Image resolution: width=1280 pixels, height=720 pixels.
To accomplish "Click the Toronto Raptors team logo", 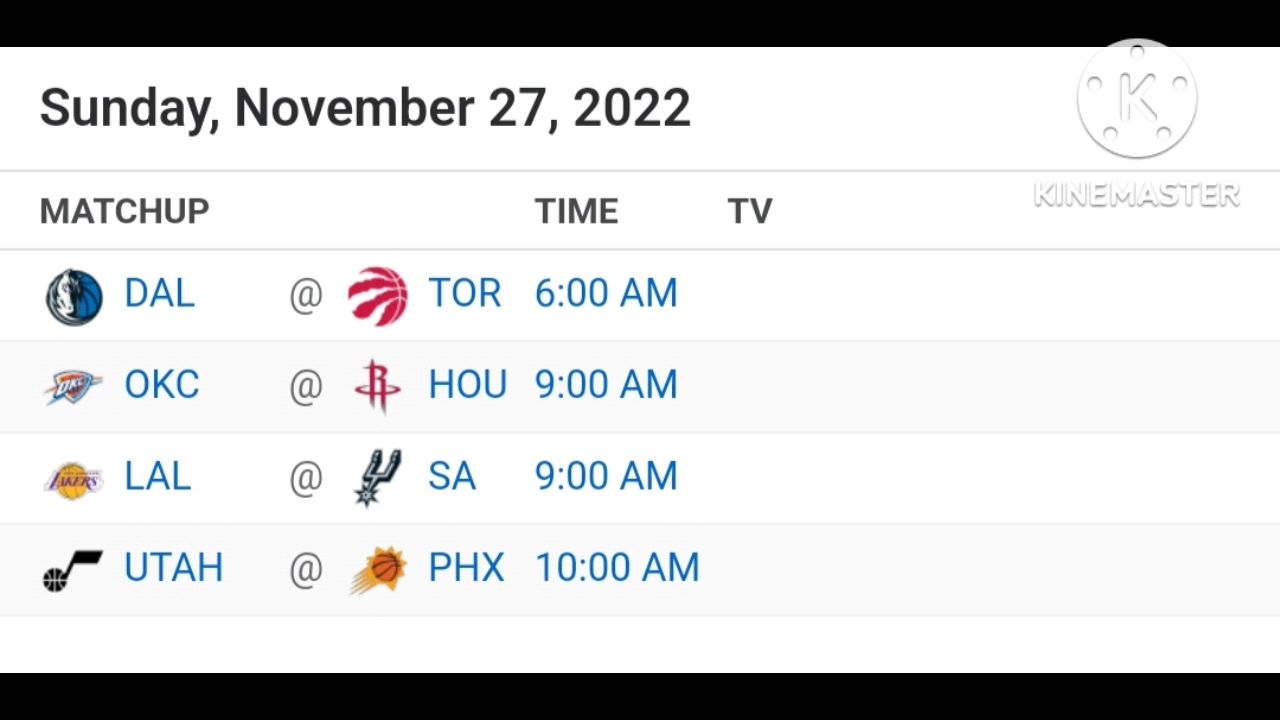I will pyautogui.click(x=378, y=296).
